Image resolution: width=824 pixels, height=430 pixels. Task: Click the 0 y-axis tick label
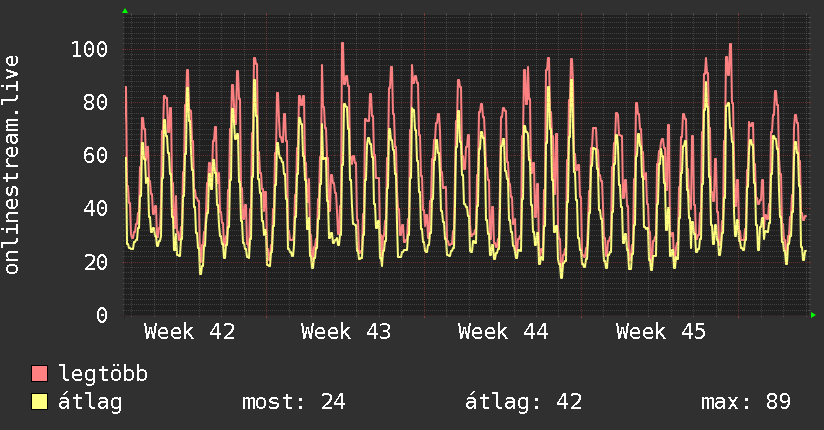(x=102, y=315)
